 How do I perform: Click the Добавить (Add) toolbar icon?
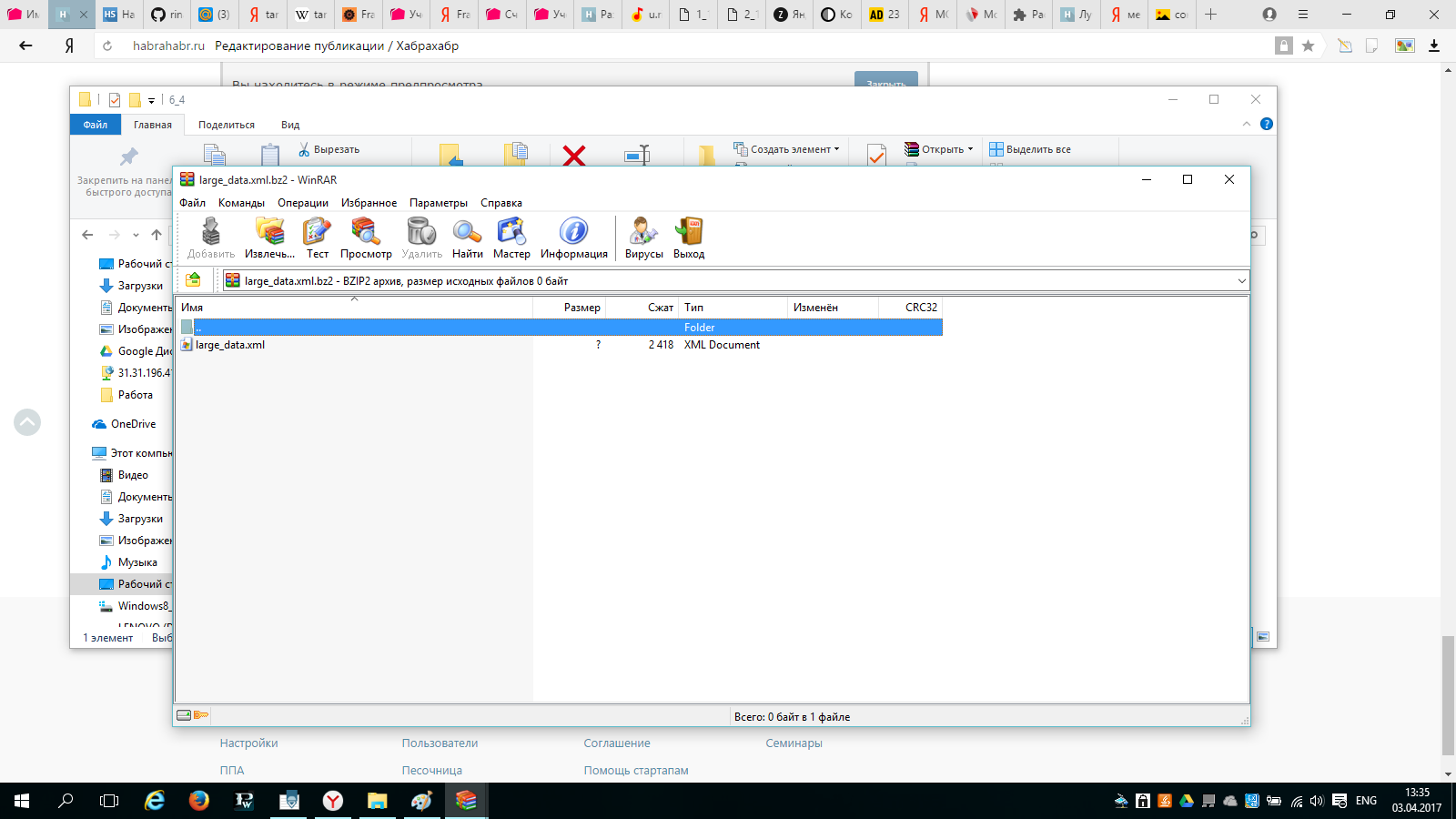[211, 238]
